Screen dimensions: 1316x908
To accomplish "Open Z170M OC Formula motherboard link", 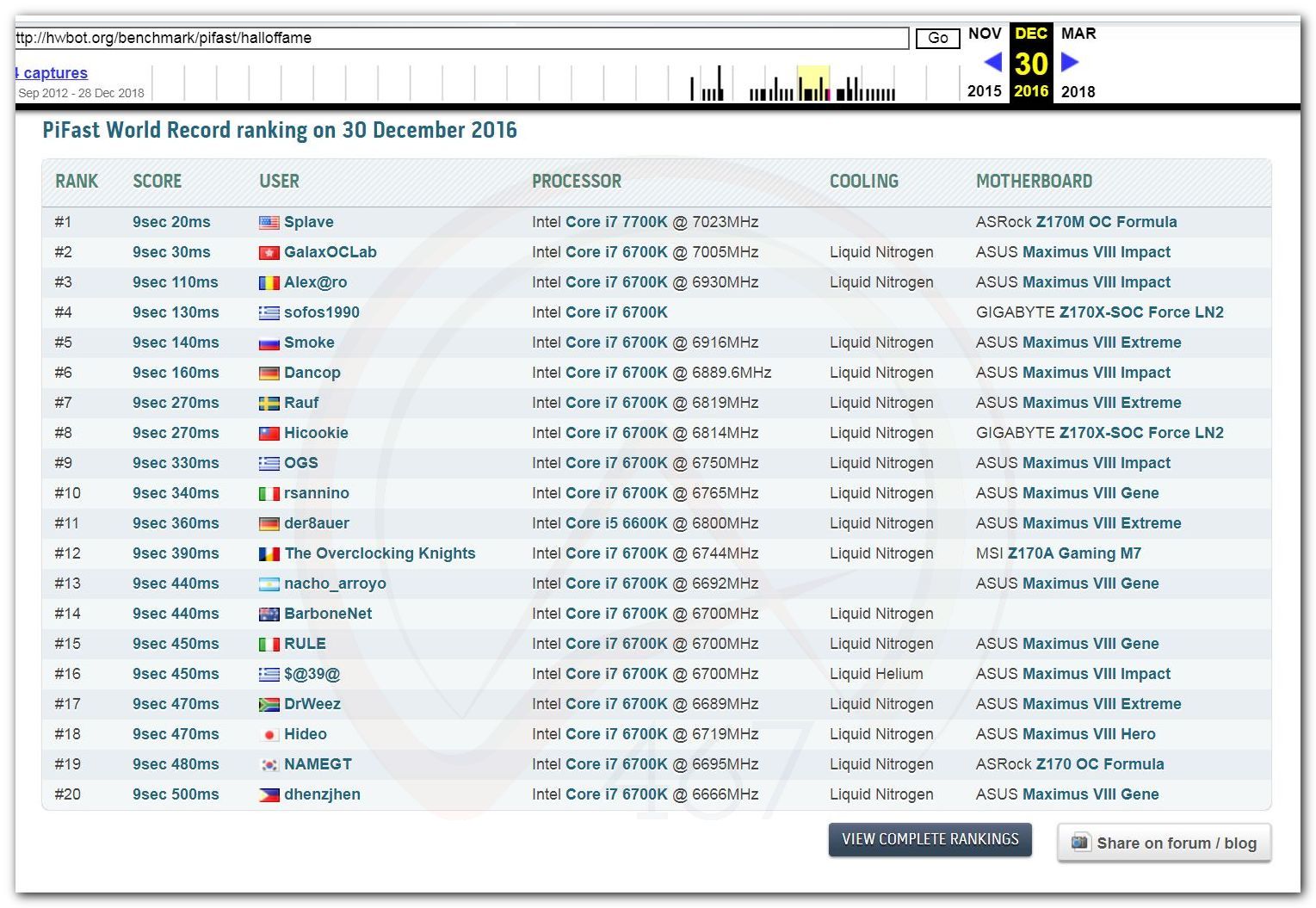I will pyautogui.click(x=1107, y=222).
